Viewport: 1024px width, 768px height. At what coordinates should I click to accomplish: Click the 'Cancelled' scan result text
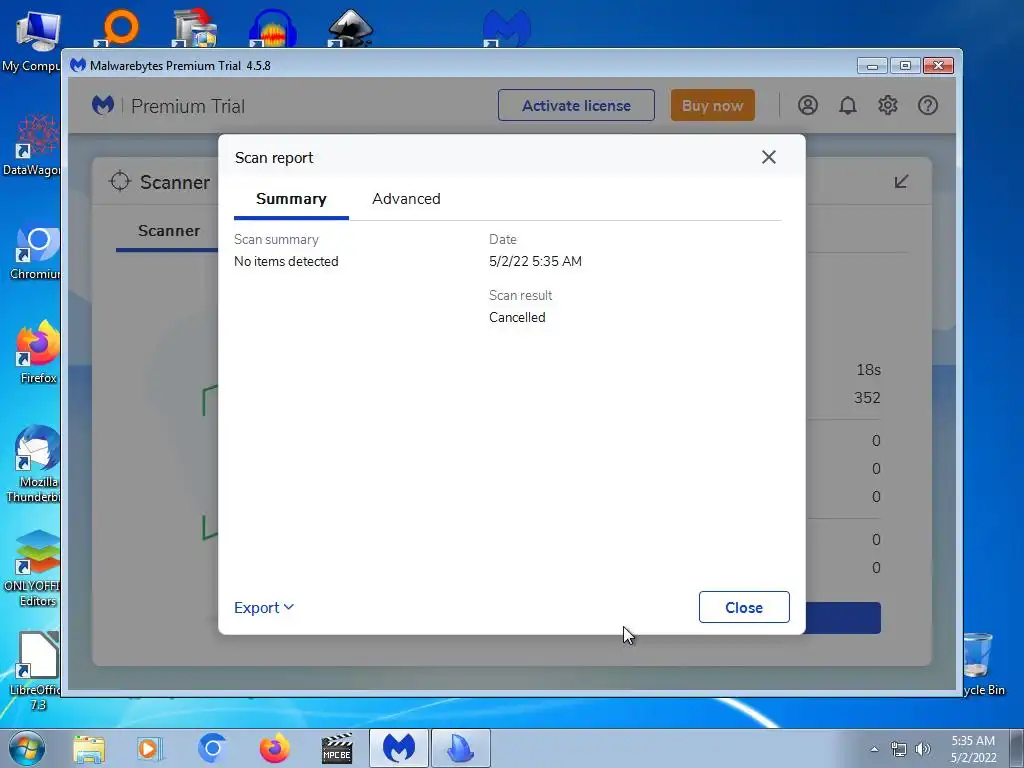[x=517, y=317]
